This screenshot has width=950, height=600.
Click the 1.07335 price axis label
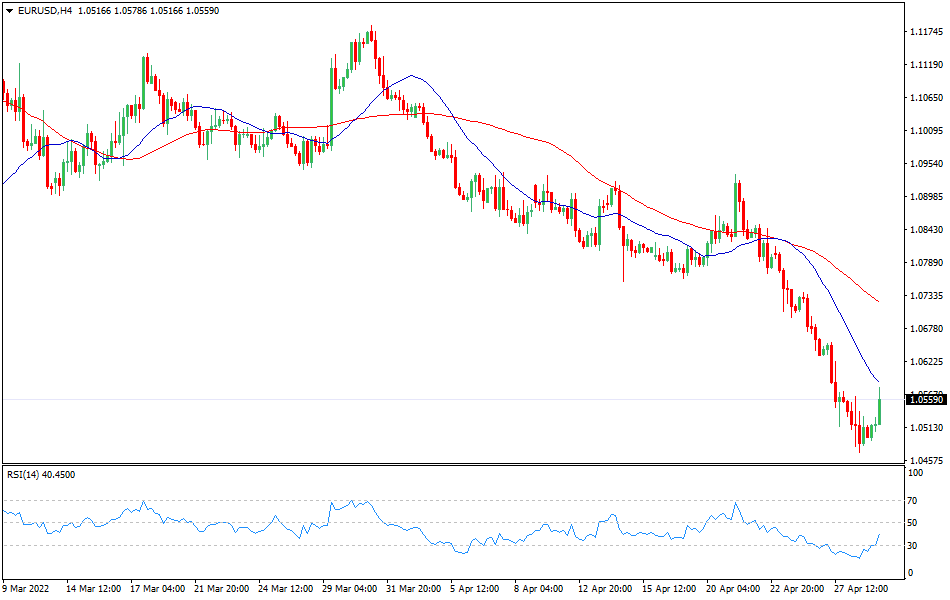(x=926, y=296)
